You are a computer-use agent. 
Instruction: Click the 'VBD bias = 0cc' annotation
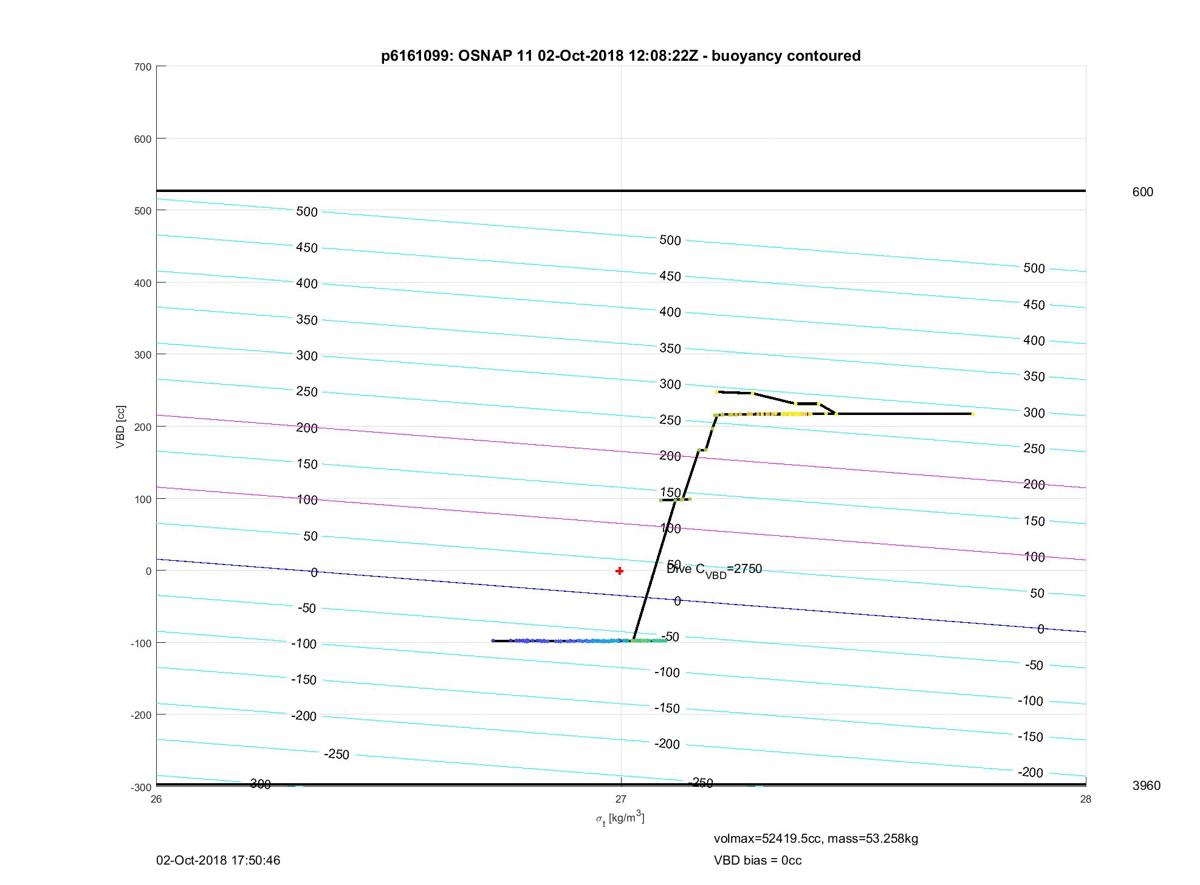tap(757, 860)
